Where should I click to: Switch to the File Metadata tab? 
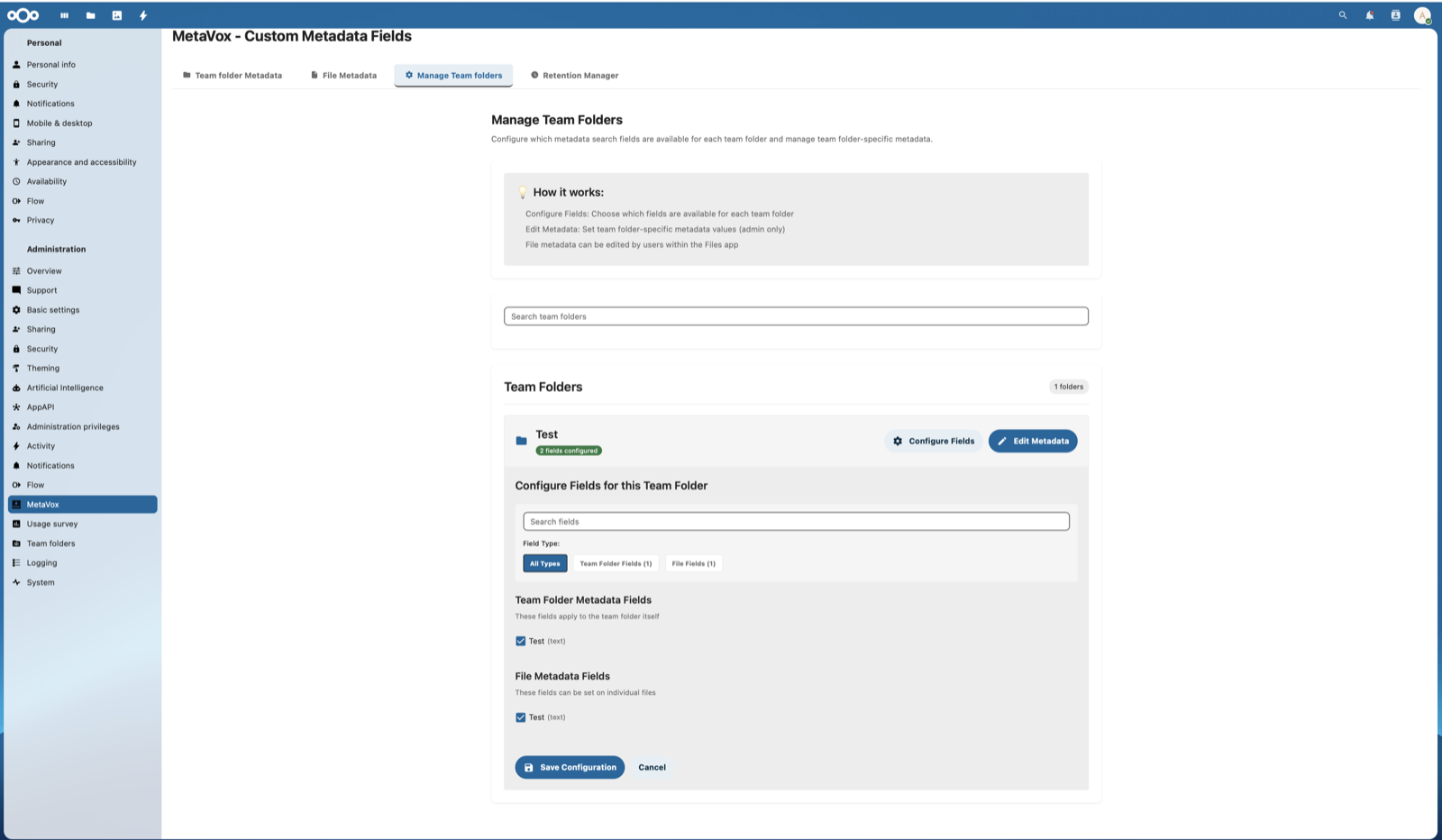(x=343, y=75)
